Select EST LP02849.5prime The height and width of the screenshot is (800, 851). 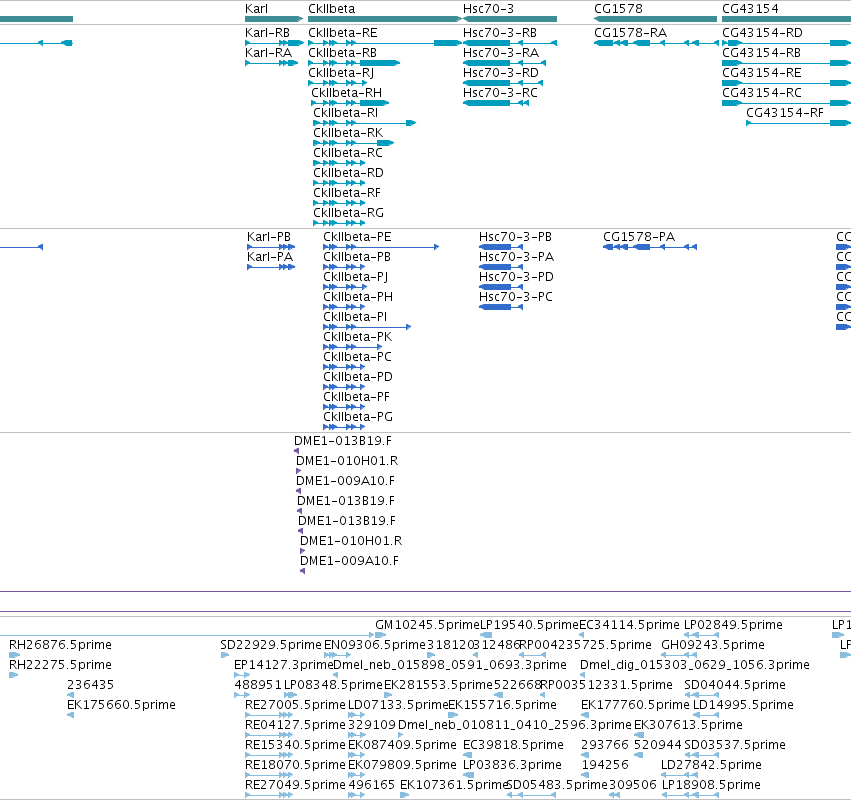733,625
